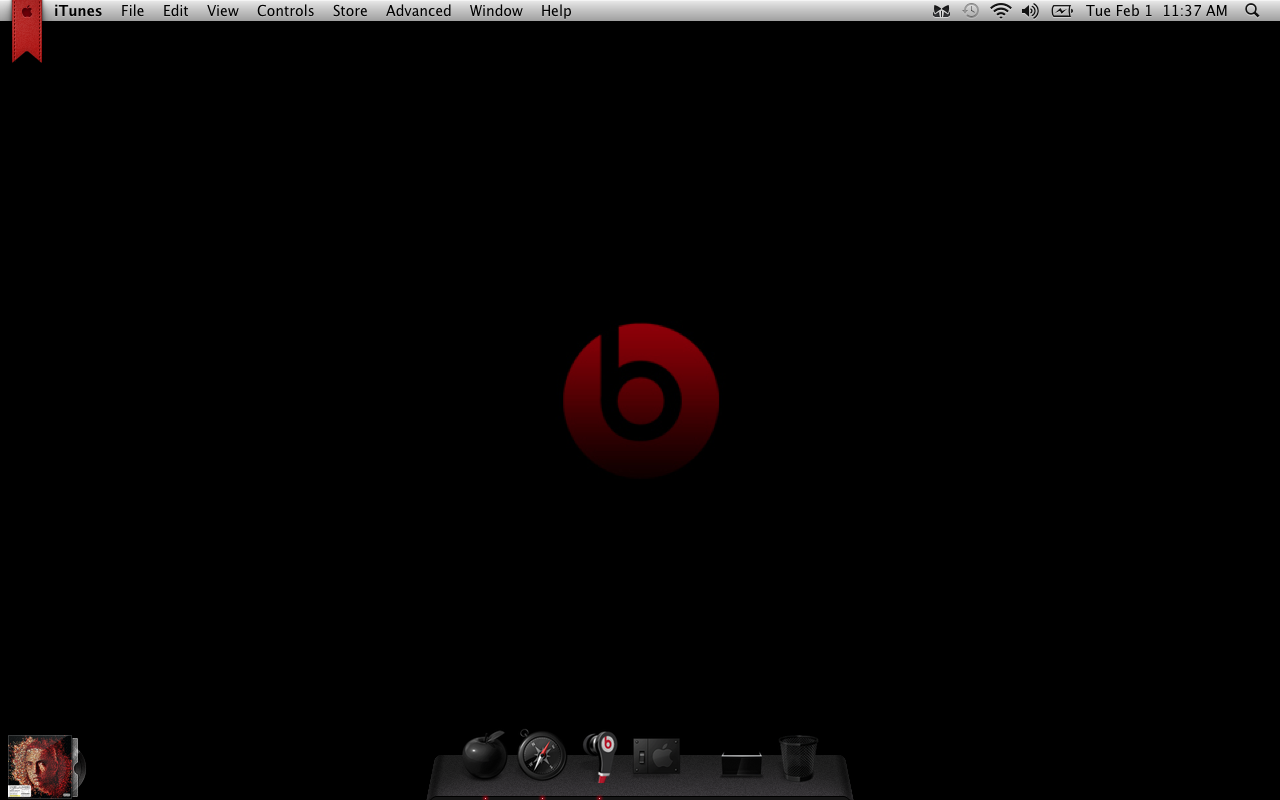Open the Advanced menu
The height and width of the screenshot is (800, 1280).
418,11
